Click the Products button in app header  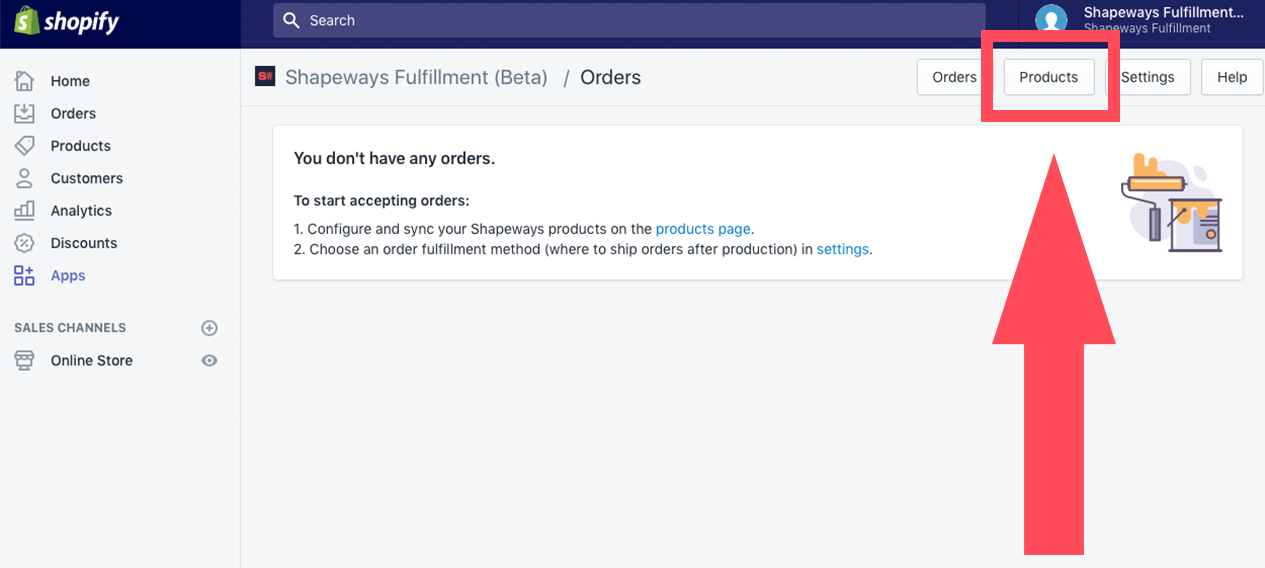[1049, 77]
